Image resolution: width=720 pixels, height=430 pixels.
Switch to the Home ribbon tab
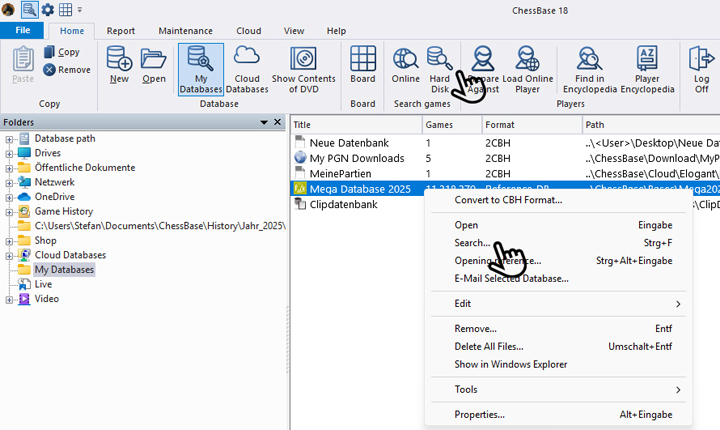tap(72, 31)
